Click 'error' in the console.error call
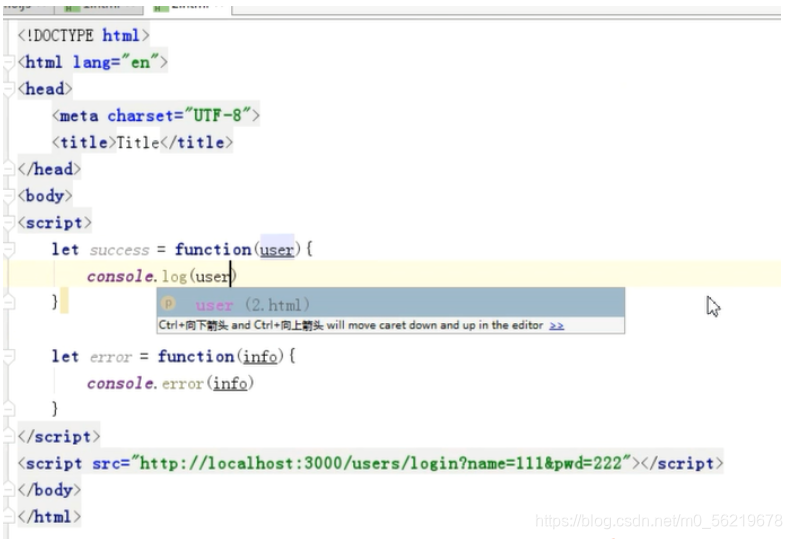This screenshot has height=539, width=792. [182, 384]
